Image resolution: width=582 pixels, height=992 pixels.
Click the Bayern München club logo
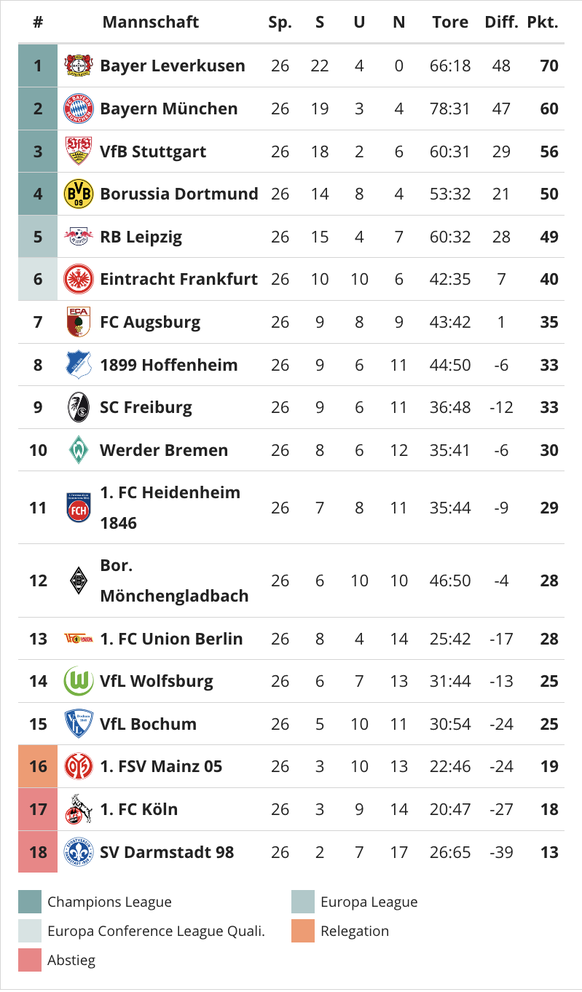(x=78, y=109)
